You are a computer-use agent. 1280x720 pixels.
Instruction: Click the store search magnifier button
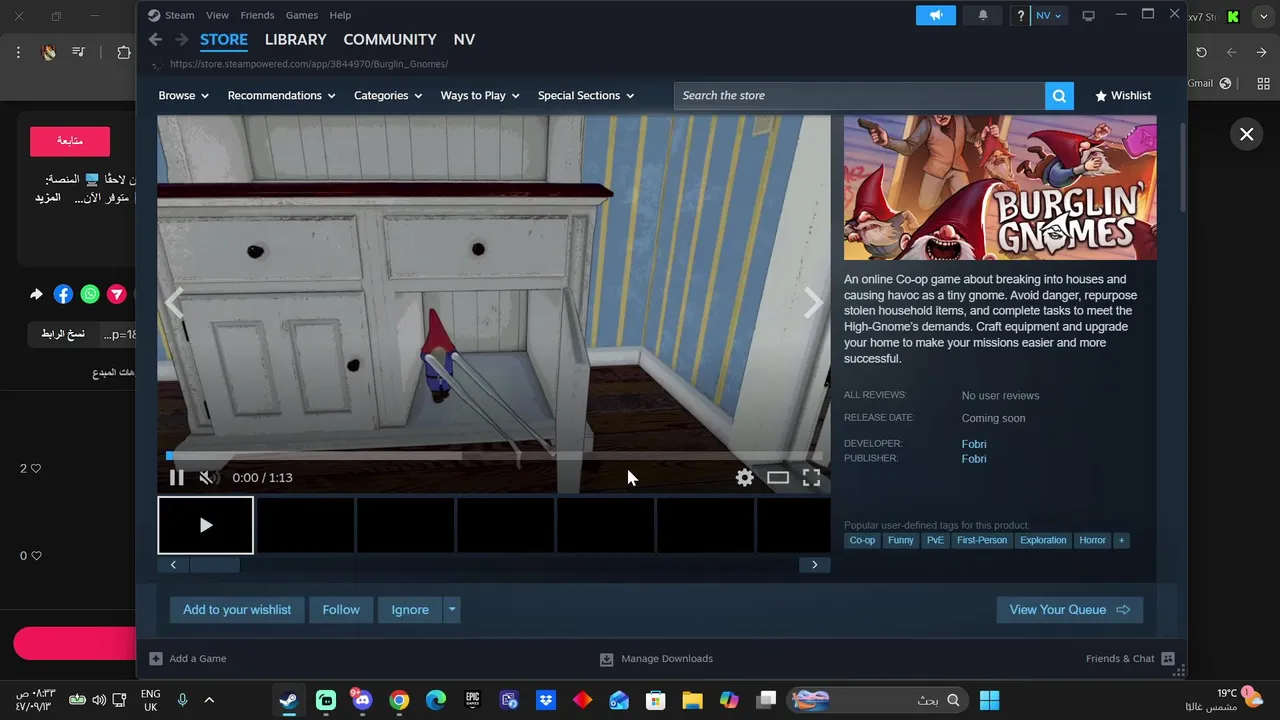(1059, 96)
